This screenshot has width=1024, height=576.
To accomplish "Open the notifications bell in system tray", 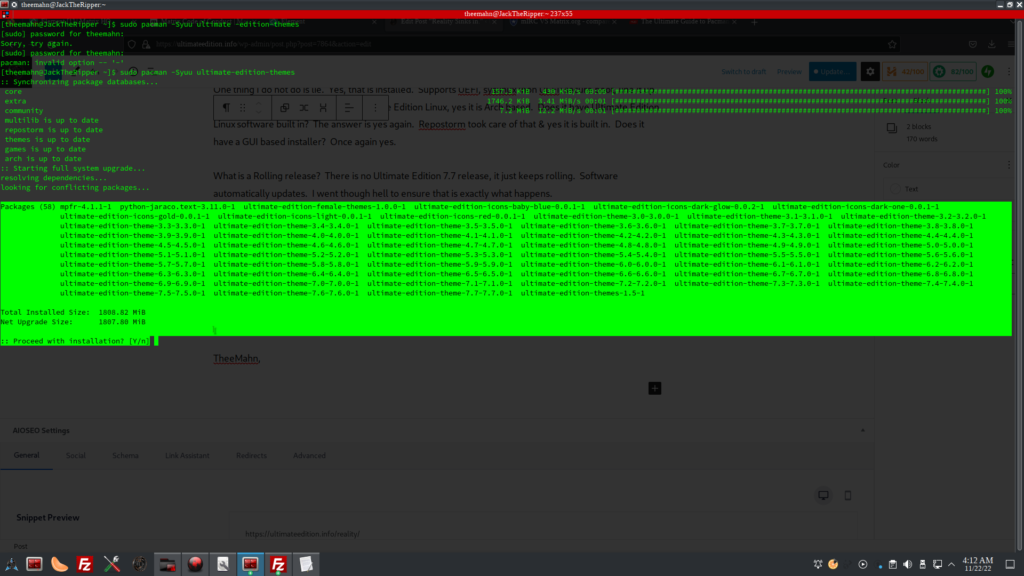I will tap(818, 564).
